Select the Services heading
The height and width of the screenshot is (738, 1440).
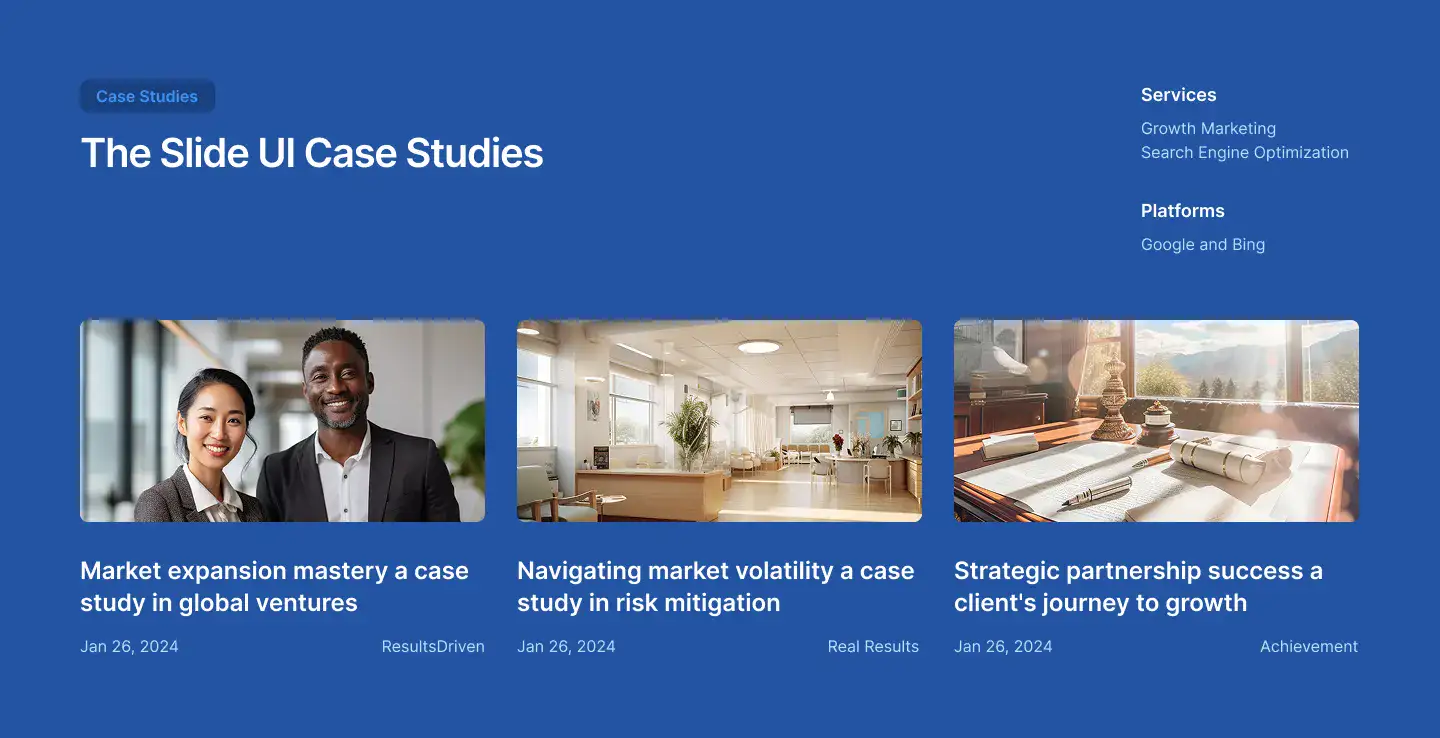point(1179,95)
